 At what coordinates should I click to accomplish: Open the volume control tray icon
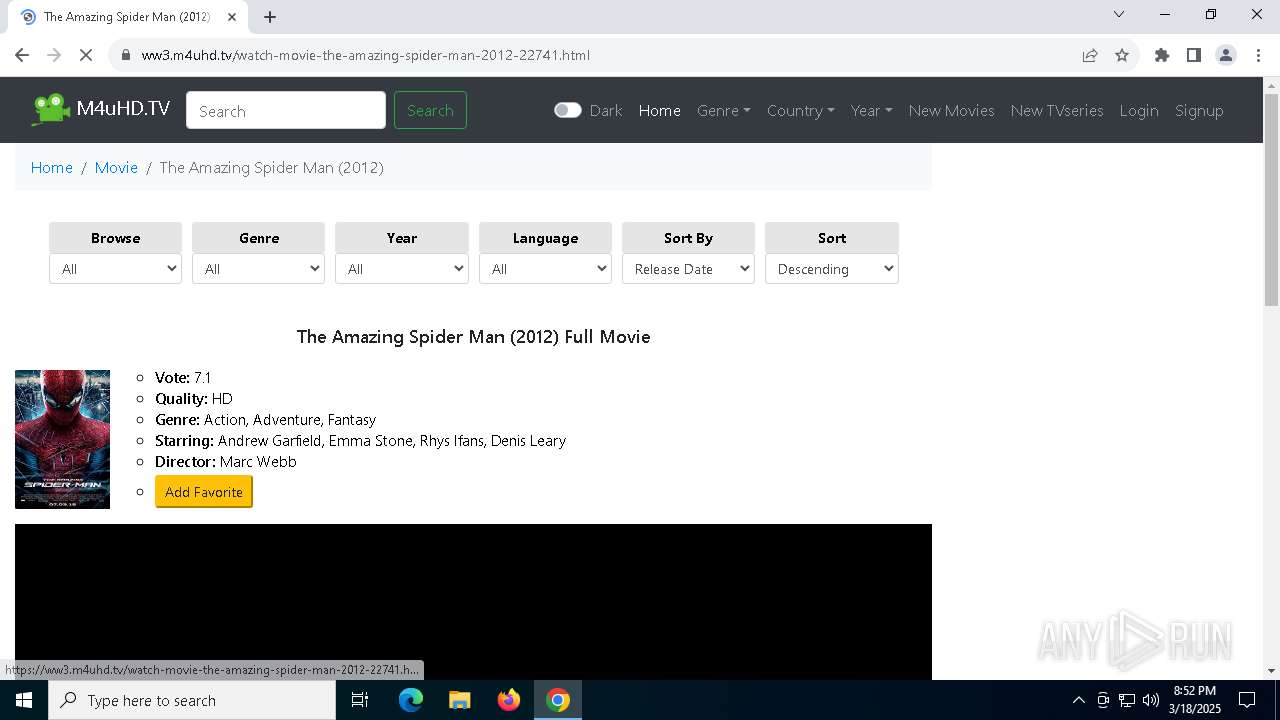[1151, 700]
